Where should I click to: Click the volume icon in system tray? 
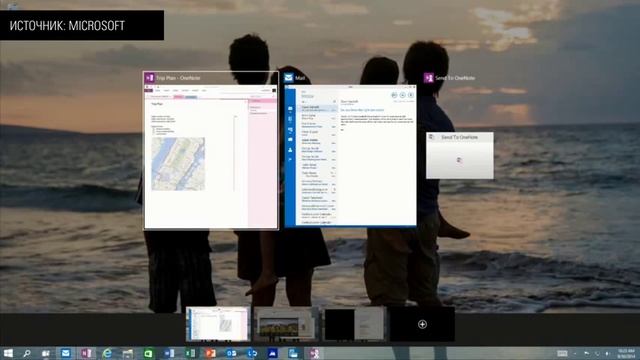(x=607, y=353)
